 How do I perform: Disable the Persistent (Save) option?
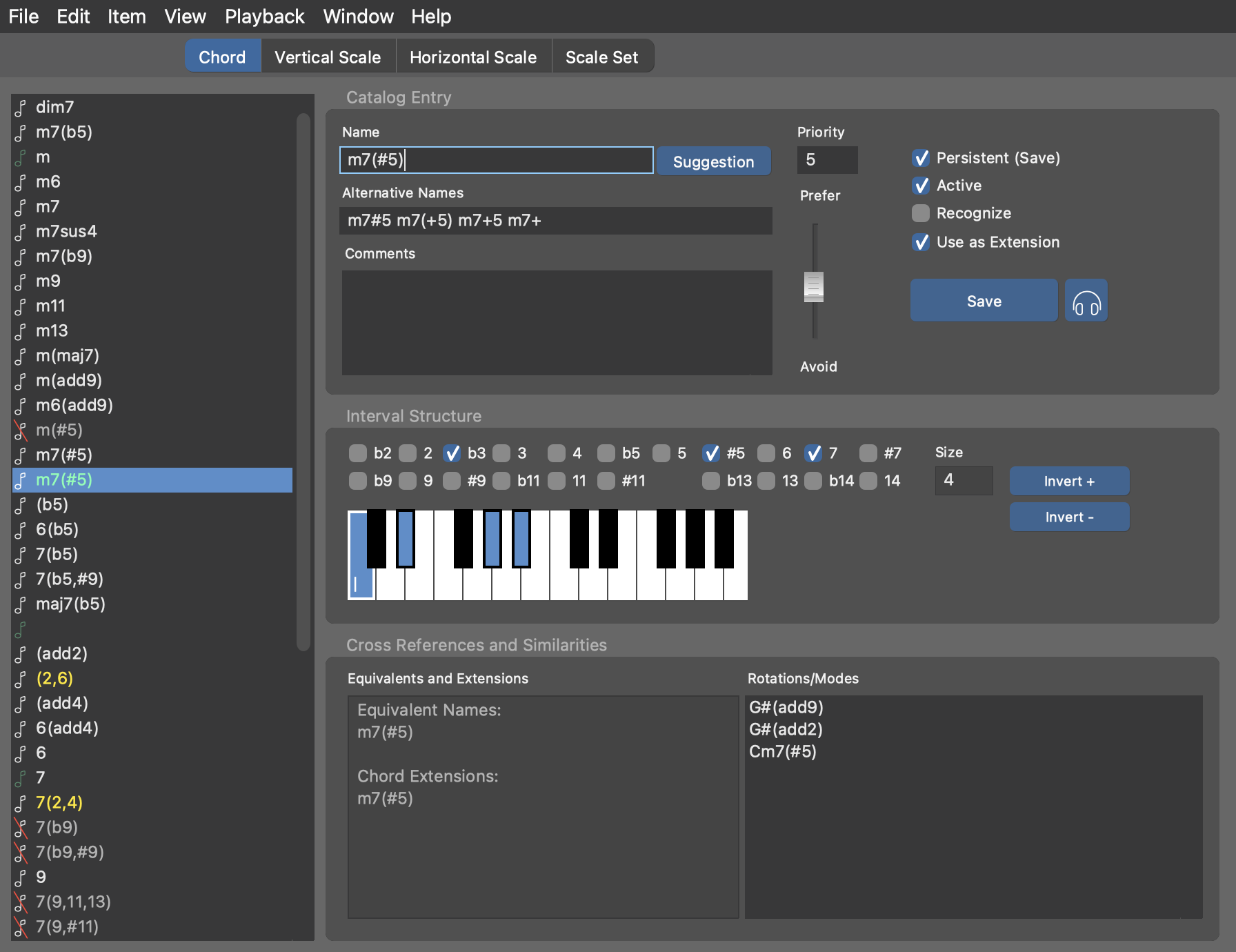coord(920,158)
